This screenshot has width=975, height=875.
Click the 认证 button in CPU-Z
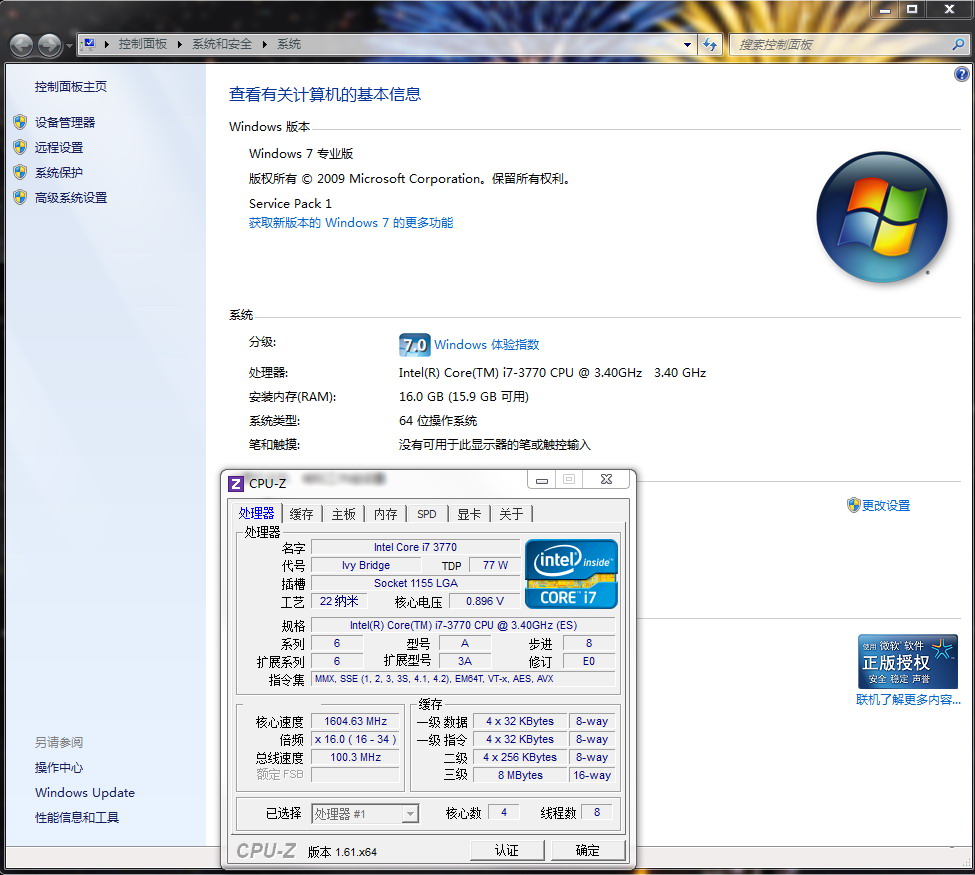click(x=507, y=851)
